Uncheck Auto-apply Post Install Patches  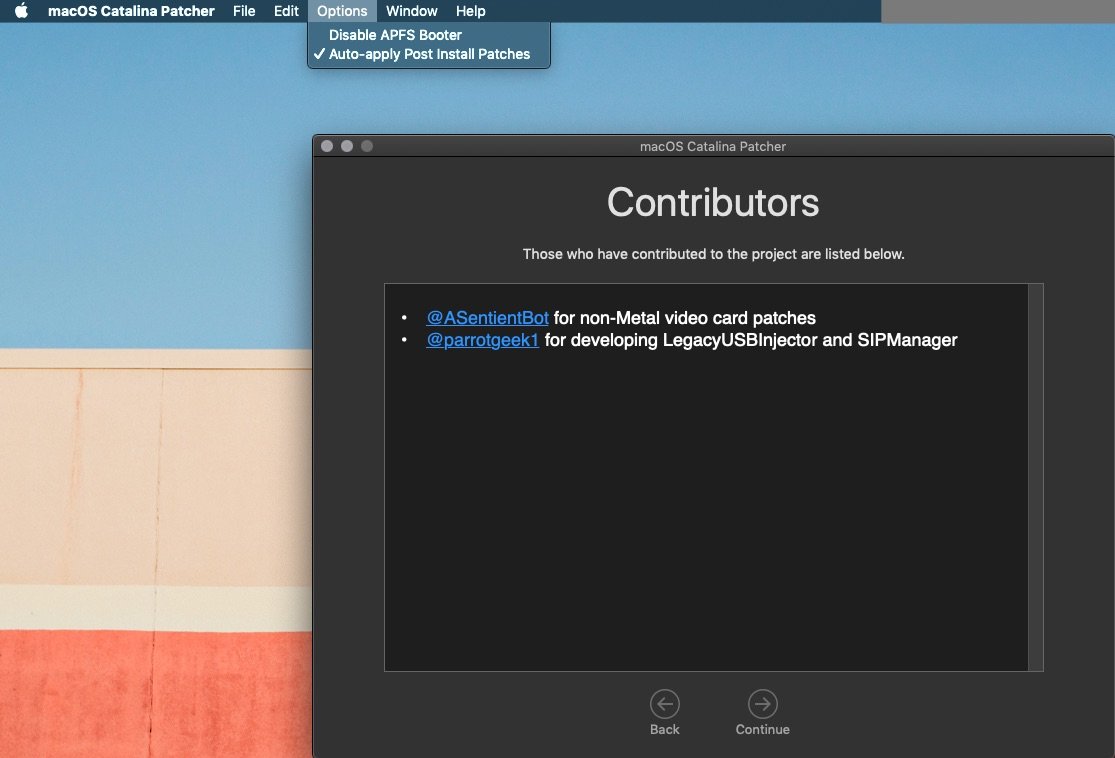click(x=429, y=54)
